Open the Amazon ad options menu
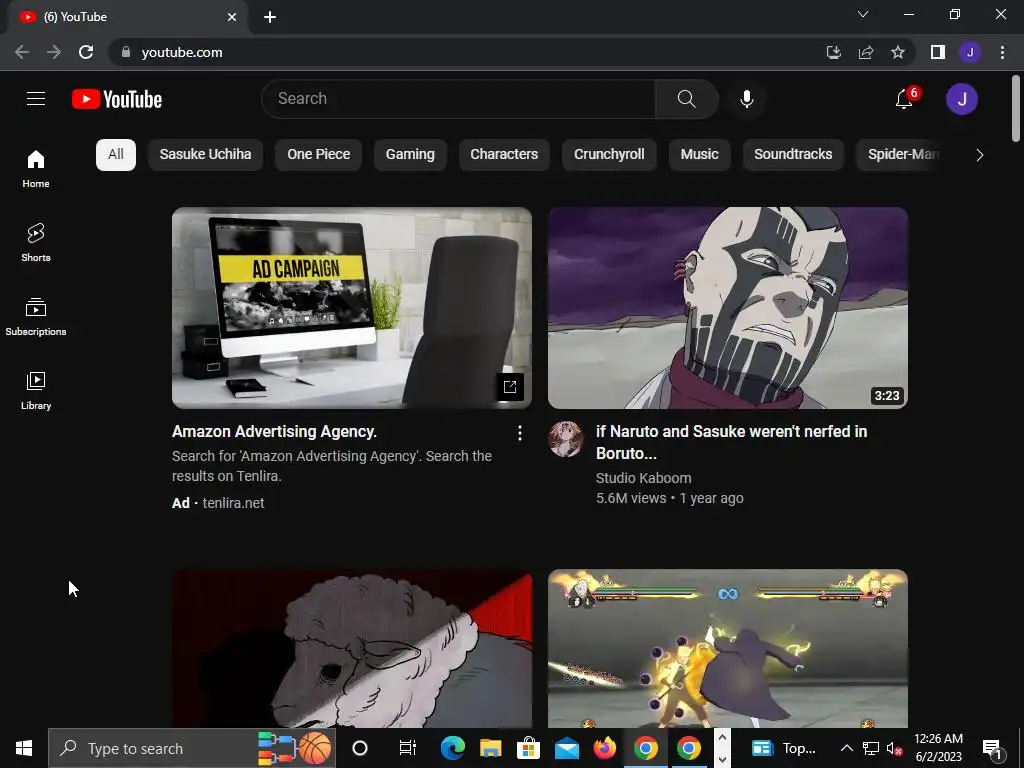 click(520, 433)
